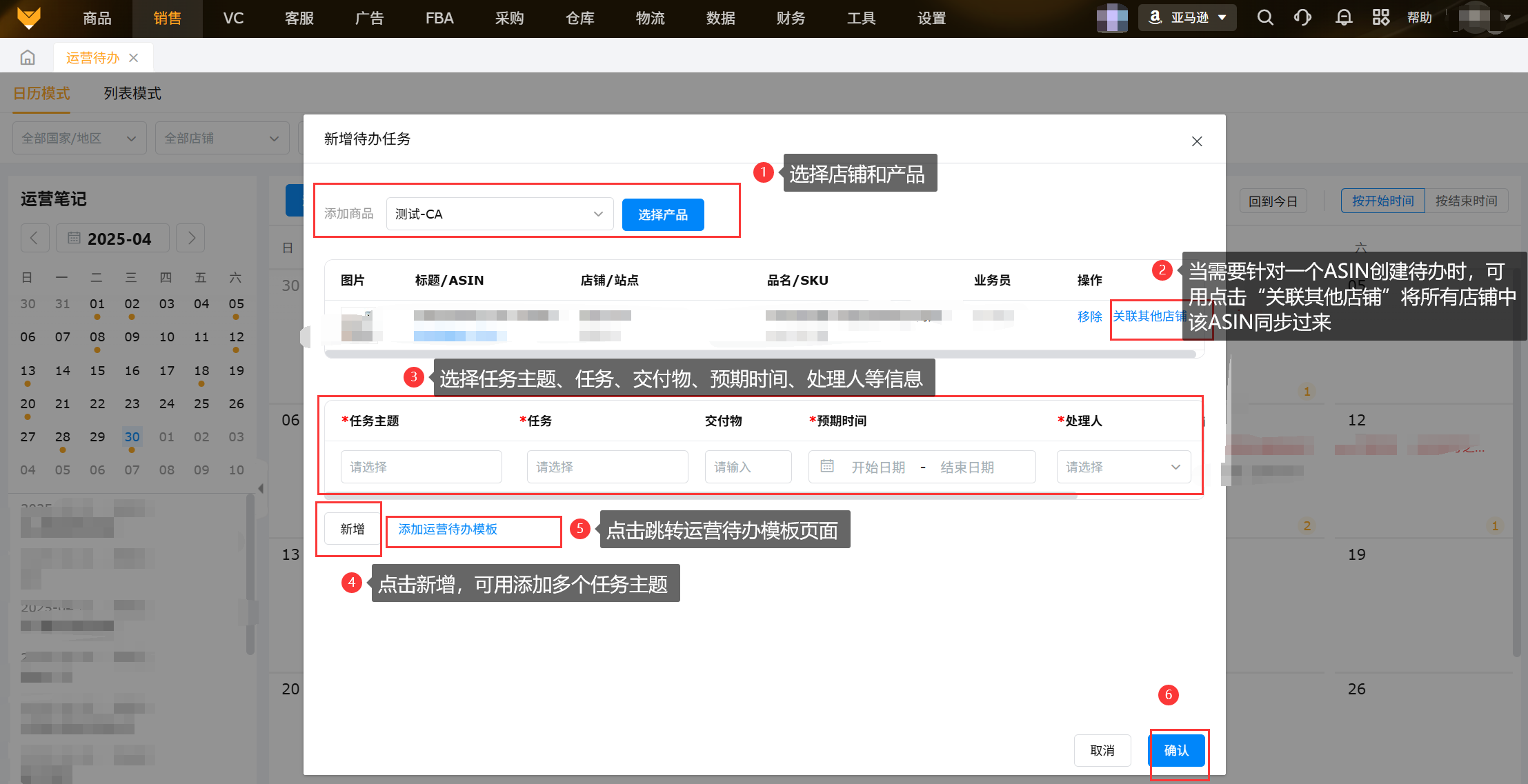Close the 运营待办 tab
The height and width of the screenshot is (784, 1528).
(134, 58)
